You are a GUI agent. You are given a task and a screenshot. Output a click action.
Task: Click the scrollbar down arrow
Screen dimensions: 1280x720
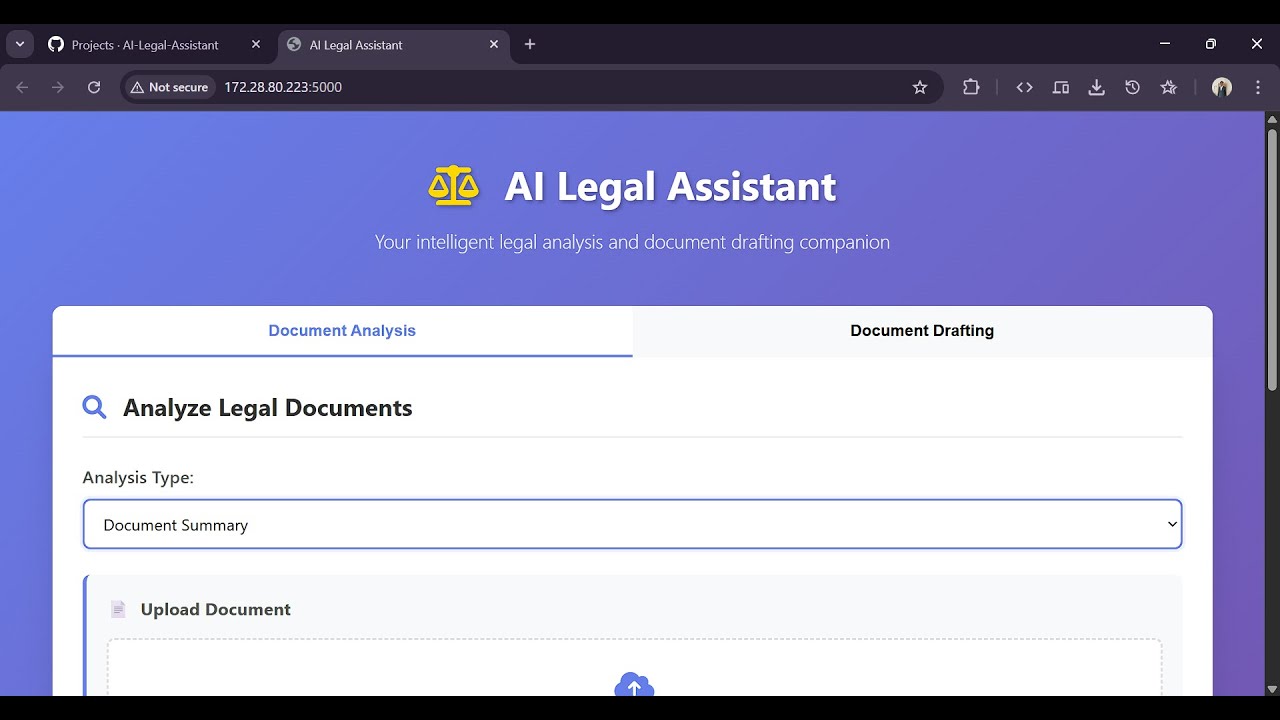(x=1272, y=689)
